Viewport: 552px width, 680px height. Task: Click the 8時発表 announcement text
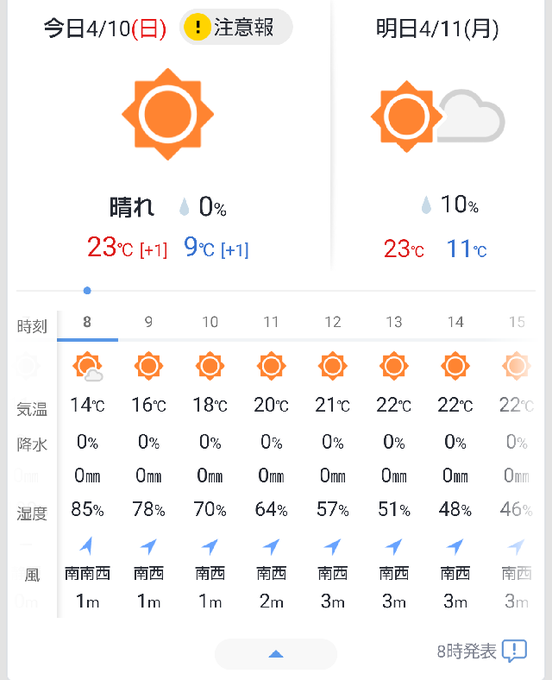[x=467, y=651]
